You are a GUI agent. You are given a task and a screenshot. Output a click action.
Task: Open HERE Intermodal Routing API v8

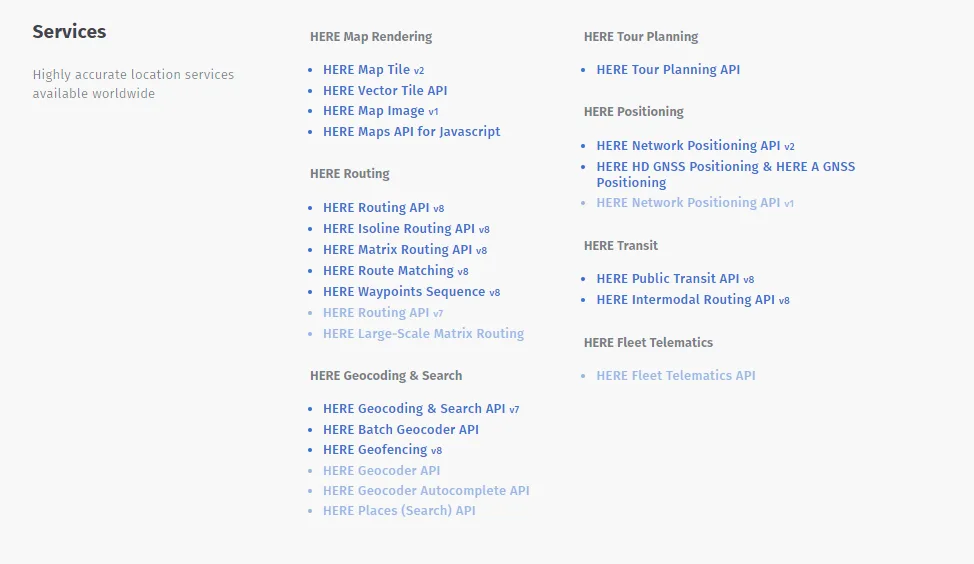coord(693,300)
